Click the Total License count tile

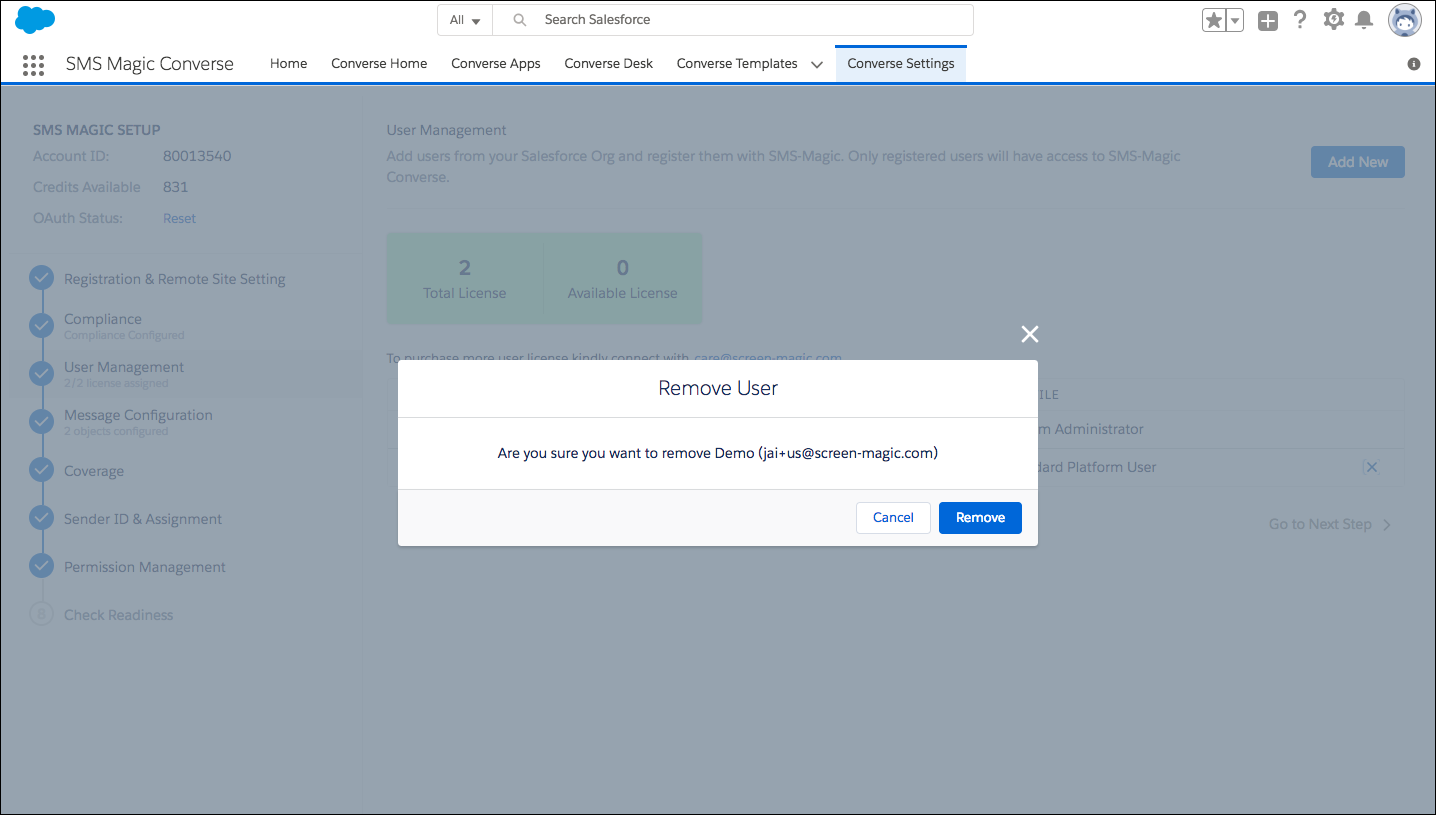[x=465, y=279]
